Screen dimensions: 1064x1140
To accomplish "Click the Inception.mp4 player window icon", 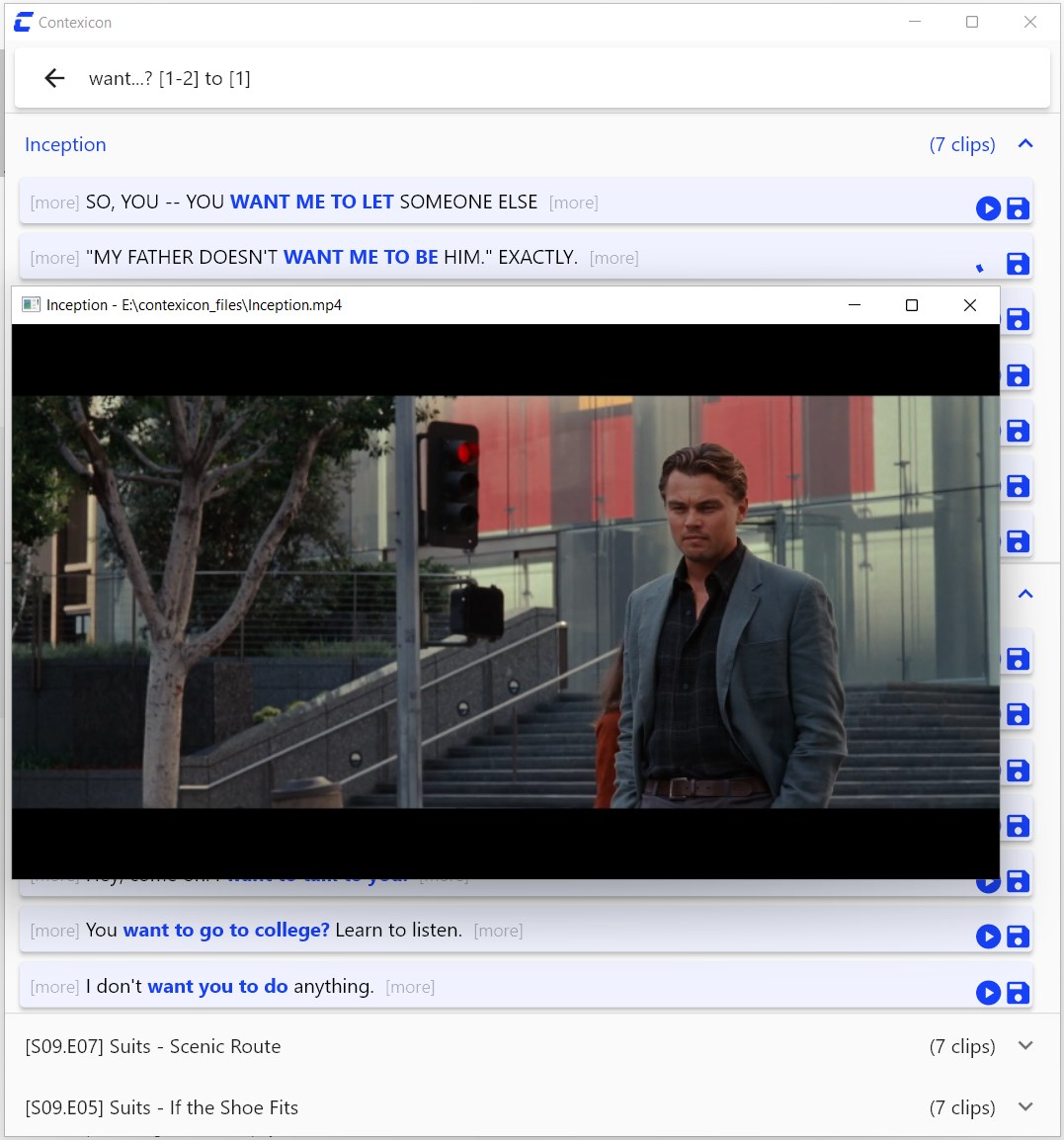I will tap(32, 304).
